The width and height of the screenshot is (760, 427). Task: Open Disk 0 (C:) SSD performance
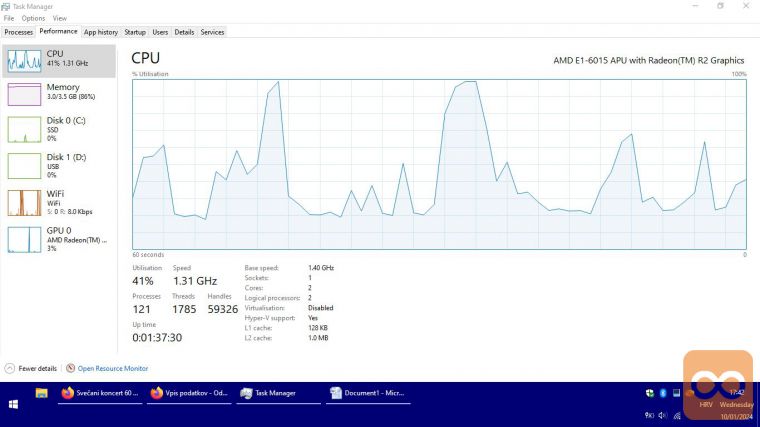point(59,129)
